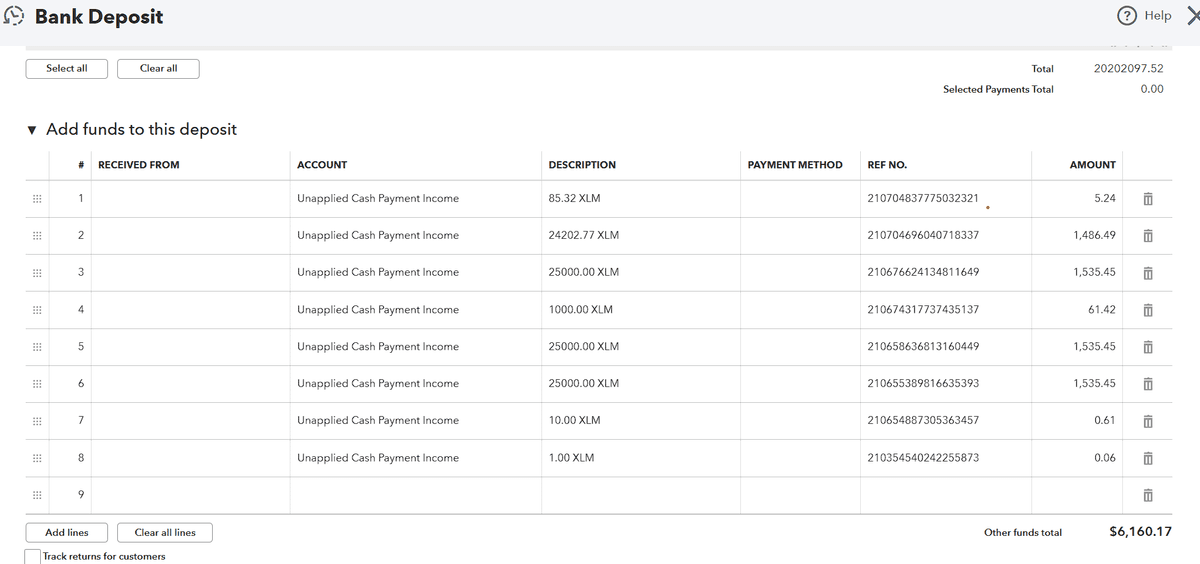Click the recent deposits history icon

16,17
